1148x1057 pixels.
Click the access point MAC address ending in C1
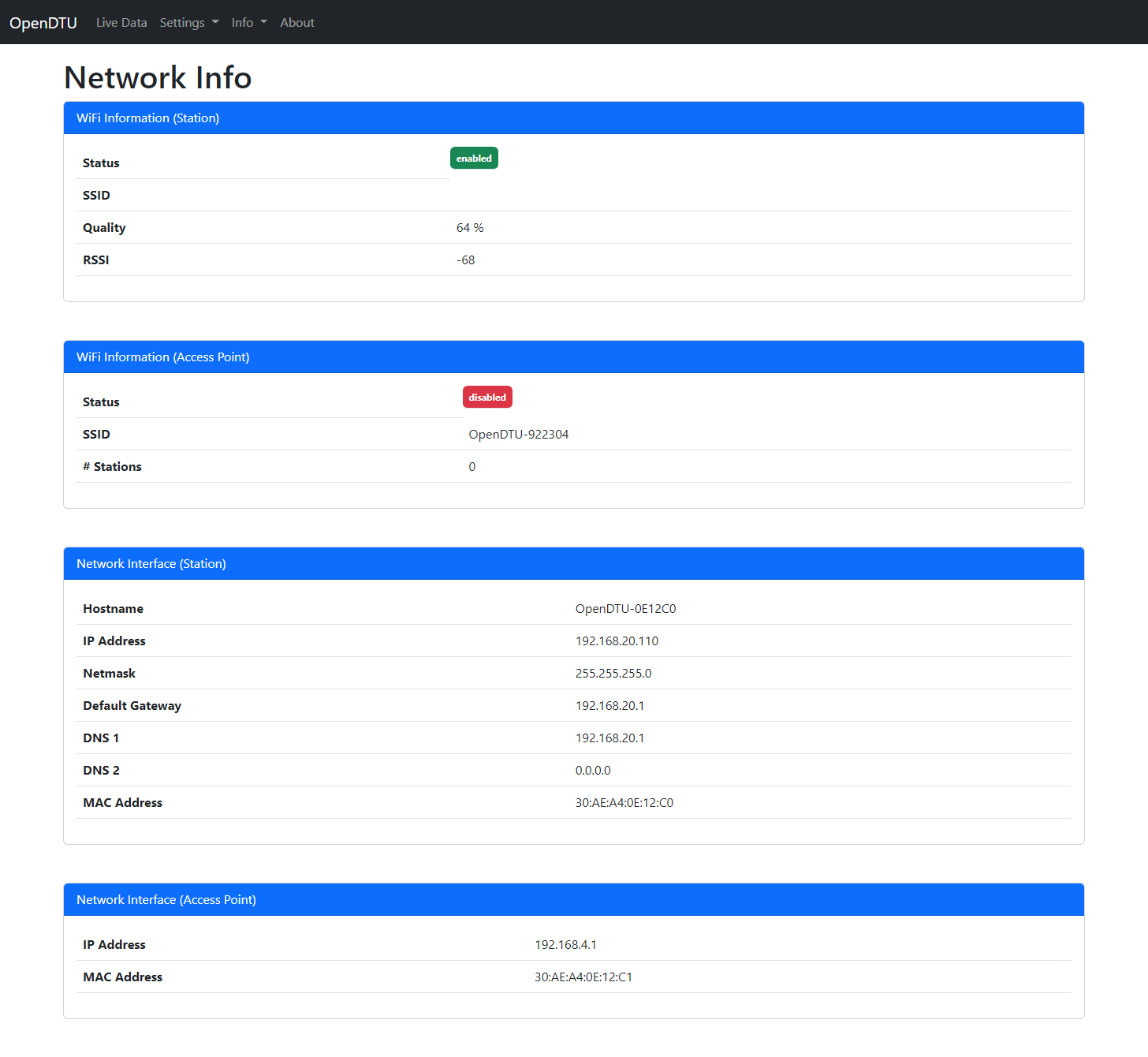tap(583, 977)
